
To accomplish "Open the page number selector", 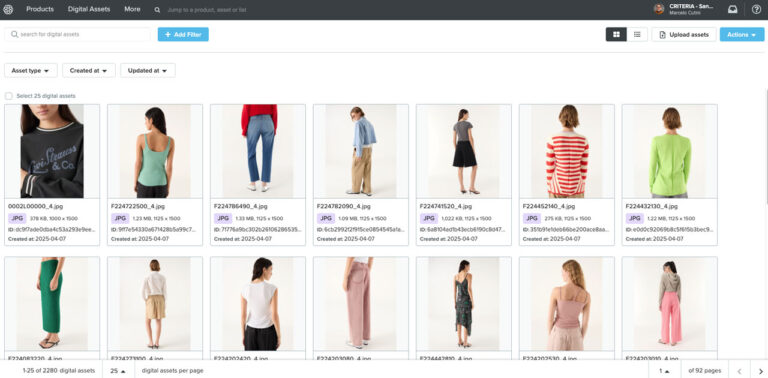I will pyautogui.click(x=664, y=371).
